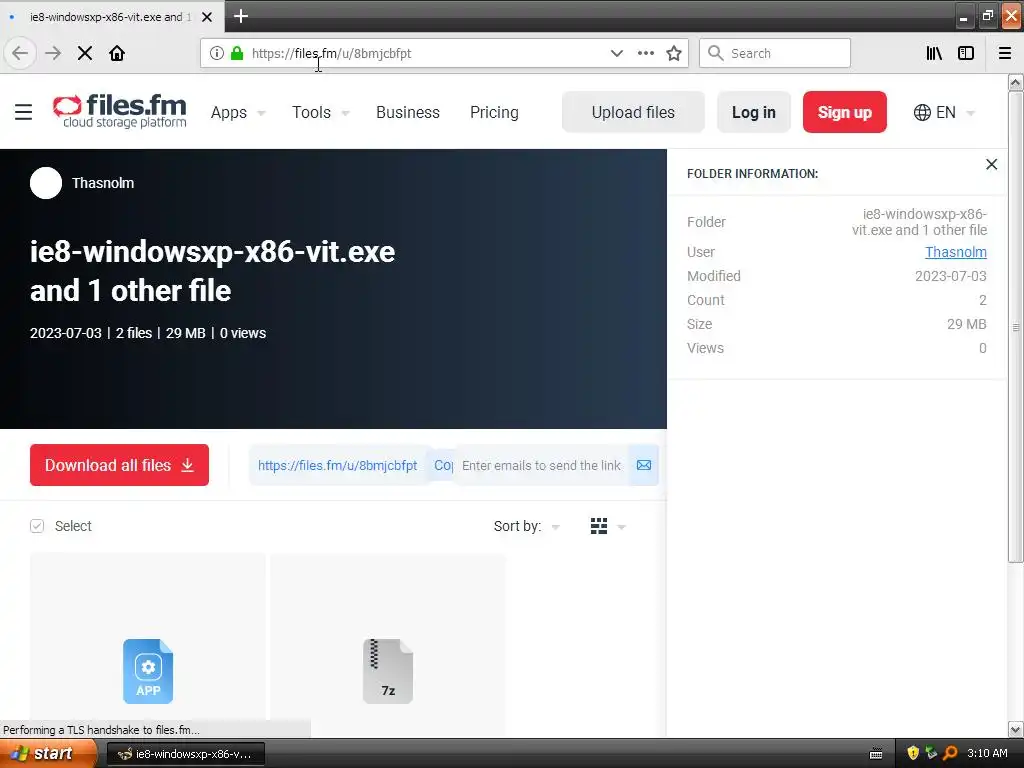Screen dimensions: 1024x768
Task: Close the ie8-windowsxp tab
Action: [207, 17]
